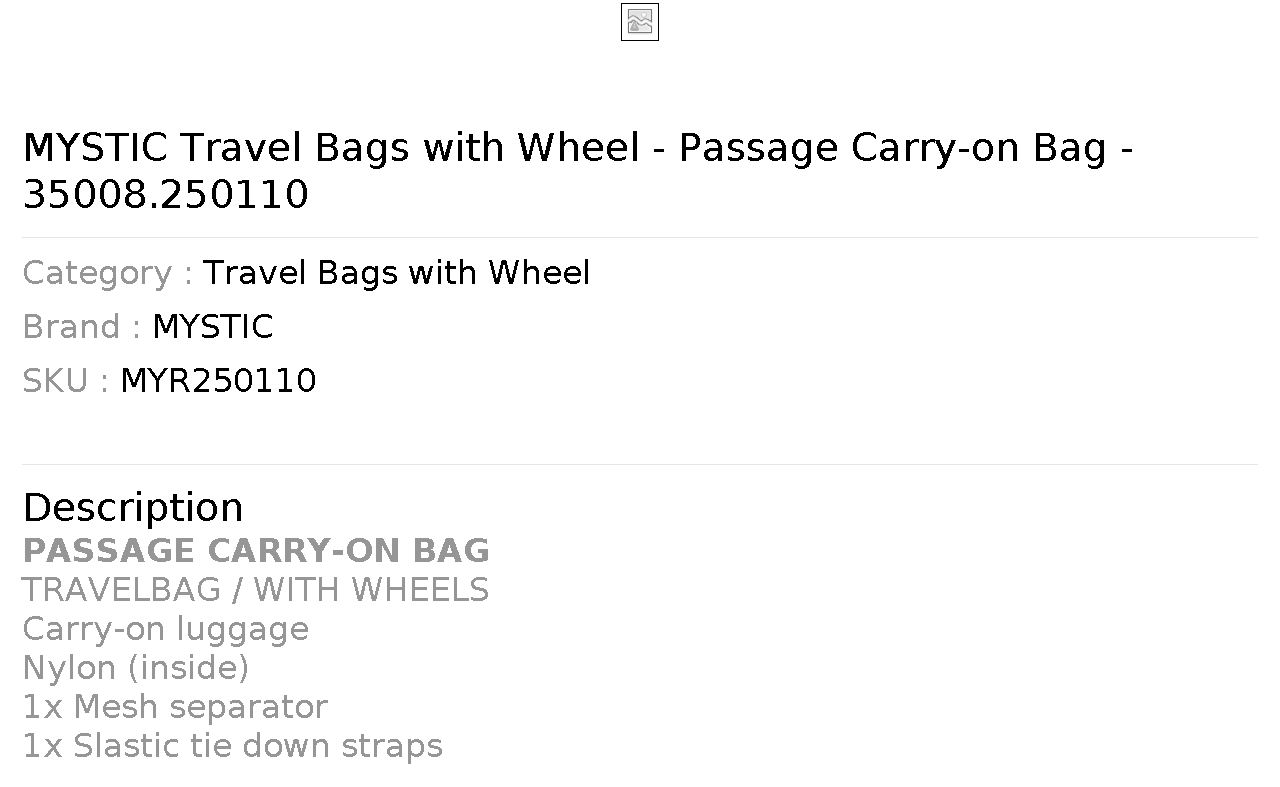
Task: Click the broken product image placeholder
Action: click(x=640, y=22)
